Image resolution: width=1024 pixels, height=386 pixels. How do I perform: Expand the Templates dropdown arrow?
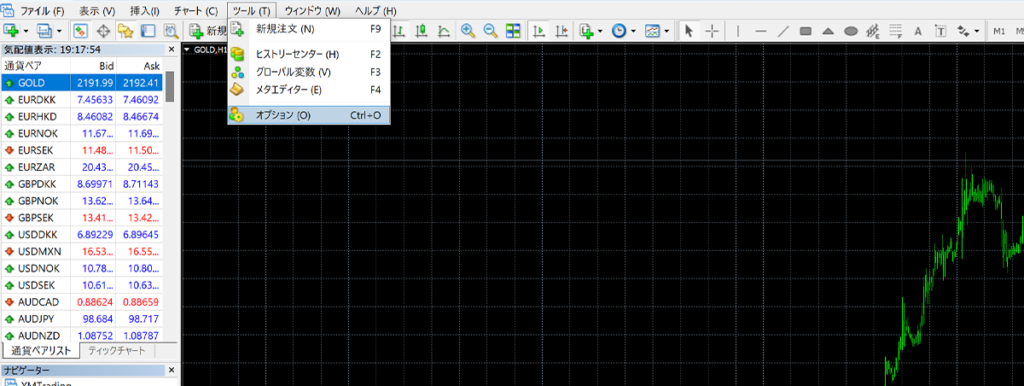point(667,31)
